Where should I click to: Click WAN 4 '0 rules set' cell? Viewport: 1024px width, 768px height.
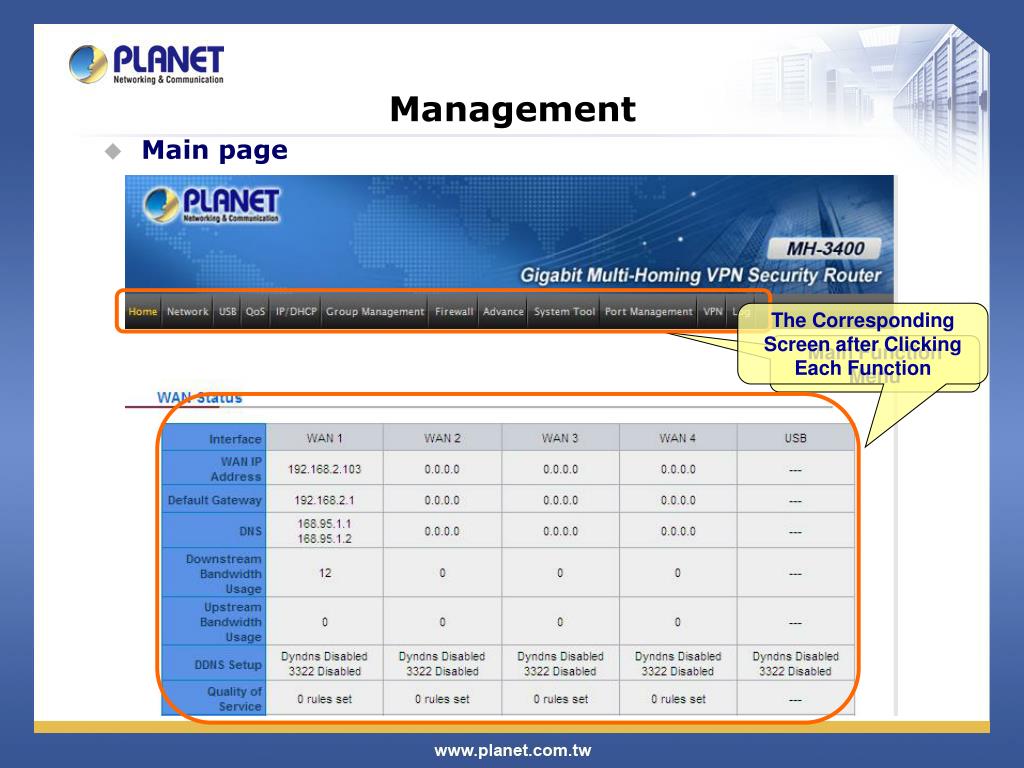pos(678,699)
